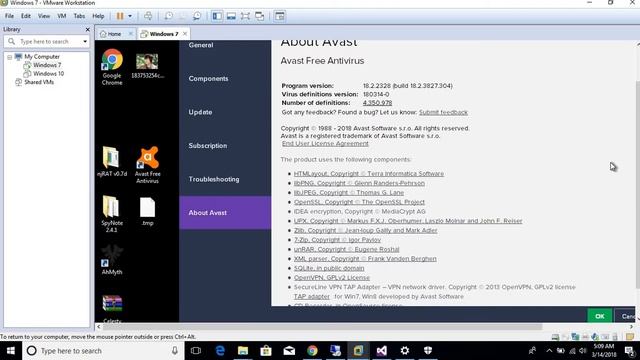Select the njRAT v0.7d folder icon
The height and width of the screenshot is (360, 640).
click(x=112, y=162)
